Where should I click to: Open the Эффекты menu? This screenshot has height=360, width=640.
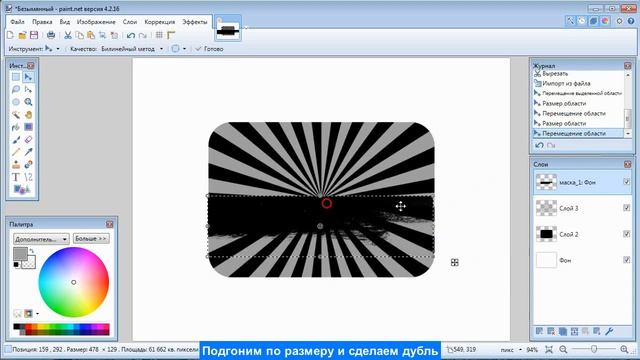click(195, 22)
